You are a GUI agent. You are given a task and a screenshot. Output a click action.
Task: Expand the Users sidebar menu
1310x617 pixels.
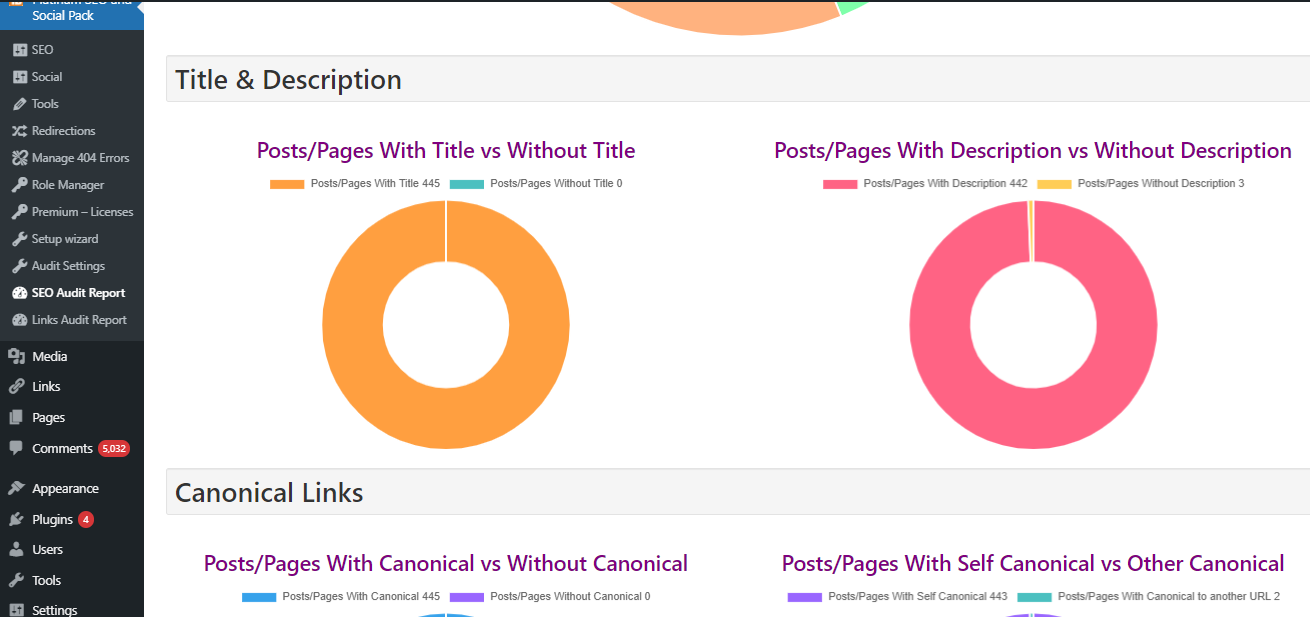click(48, 549)
